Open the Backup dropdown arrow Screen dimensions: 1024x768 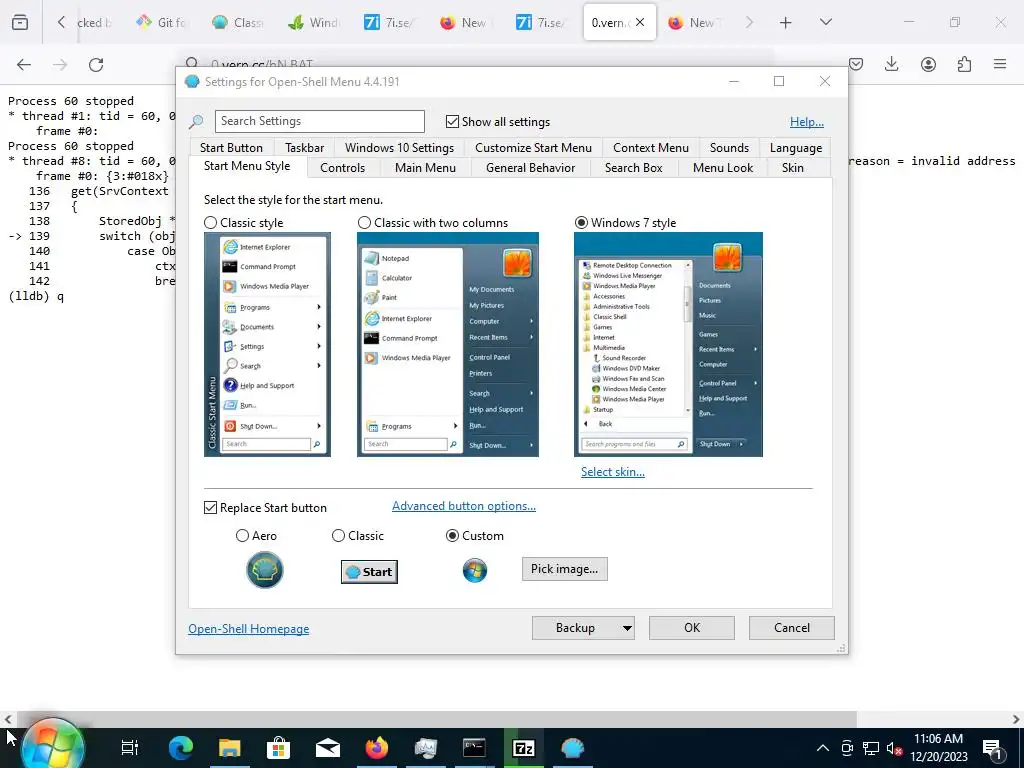626,628
